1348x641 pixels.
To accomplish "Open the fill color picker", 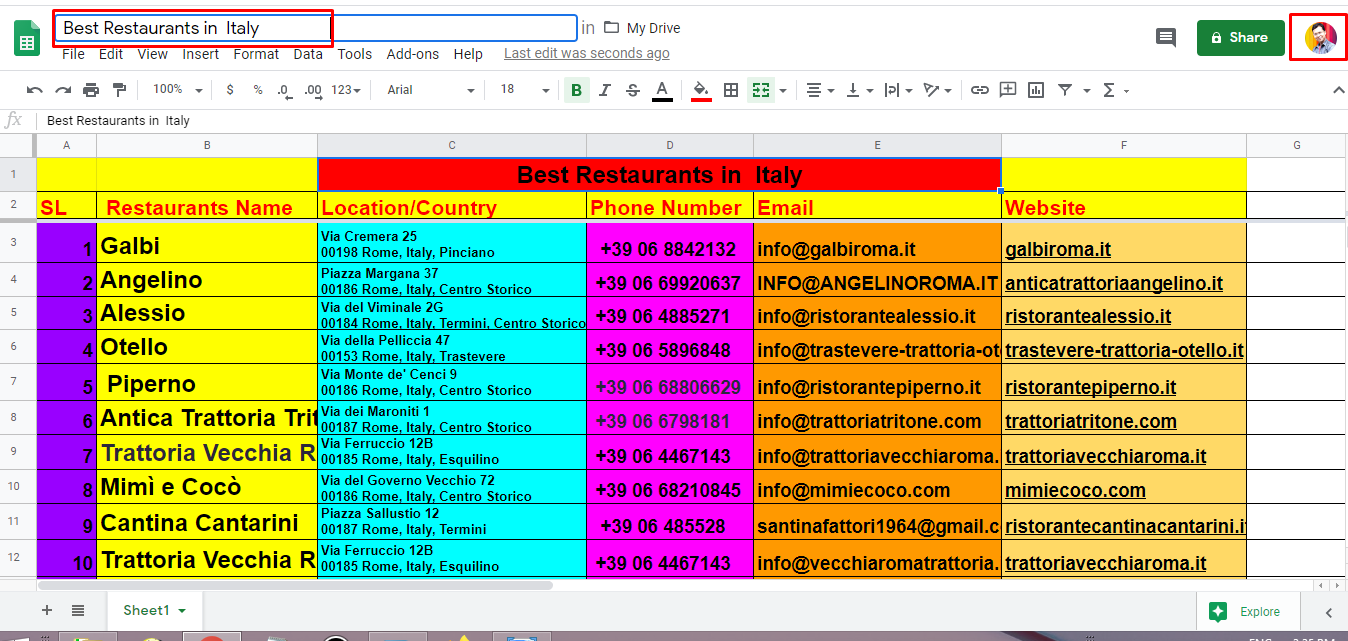I will 701,90.
